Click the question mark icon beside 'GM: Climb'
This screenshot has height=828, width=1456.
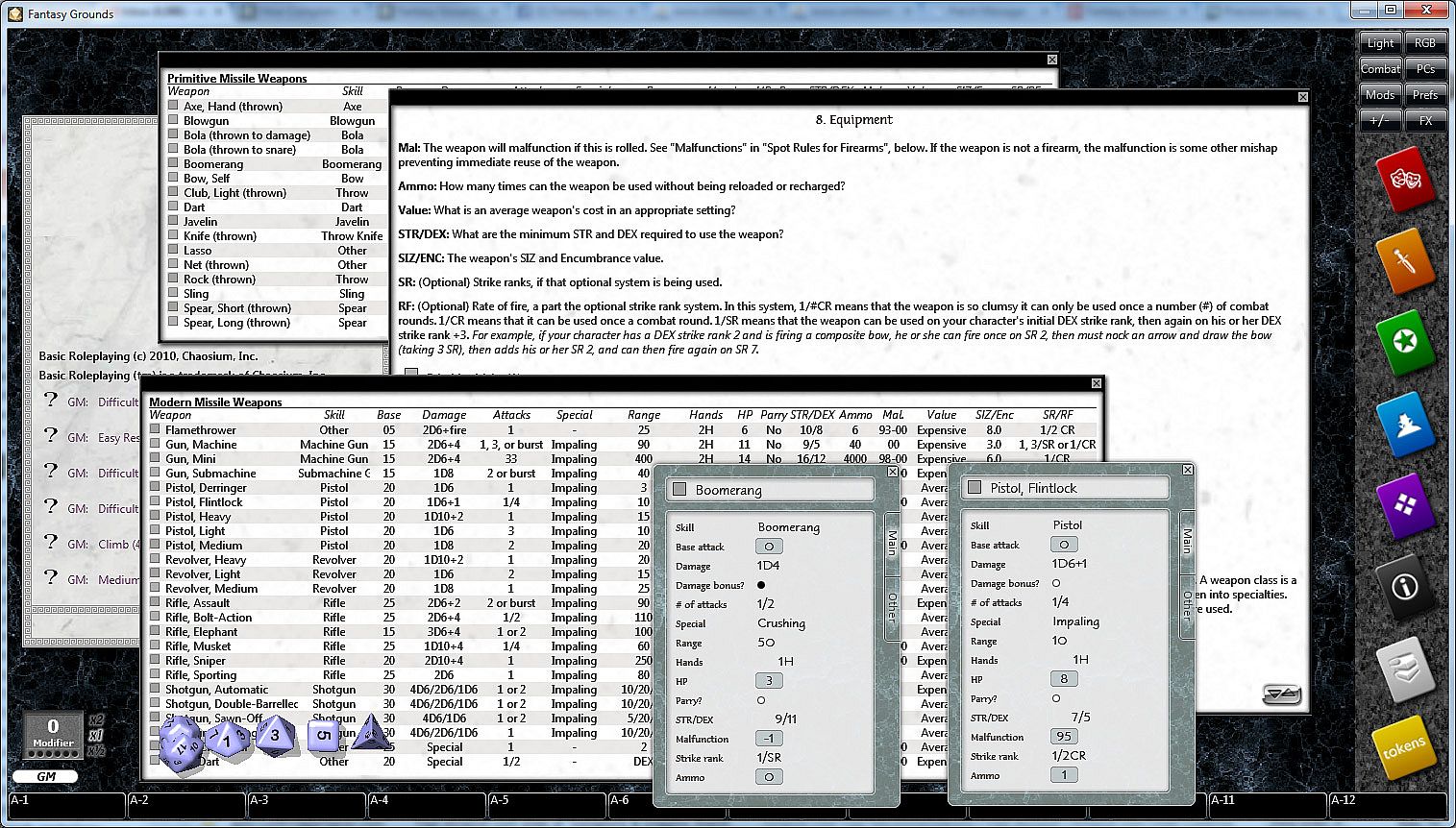pos(51,543)
